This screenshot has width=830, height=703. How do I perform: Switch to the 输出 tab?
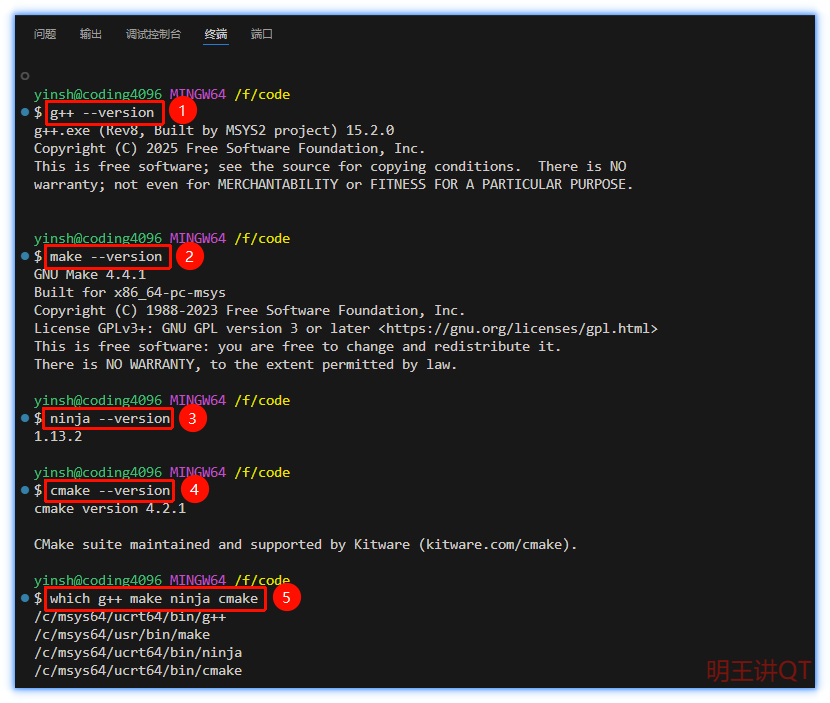90,33
